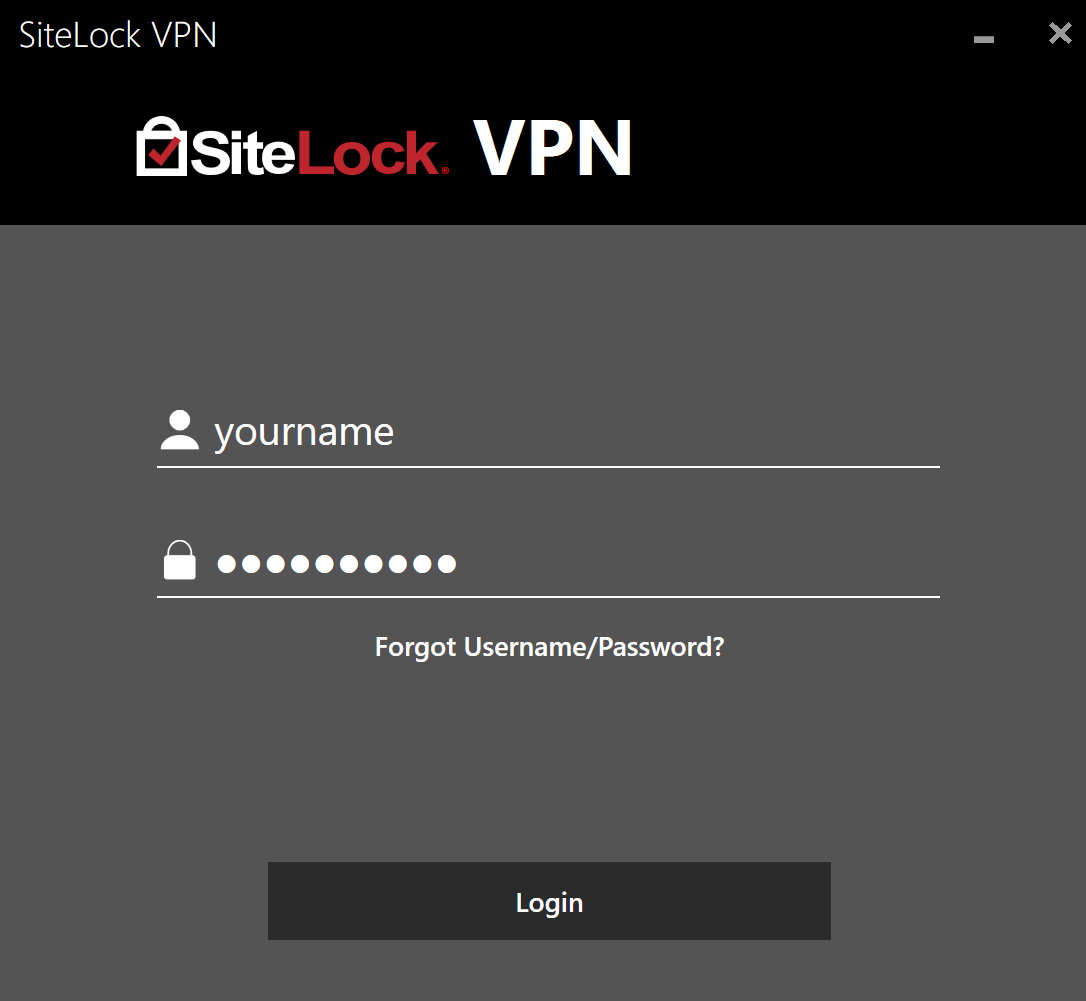Click the SiteLock padlock checkmark logo icon
This screenshot has height=1001, width=1086.
coord(161,146)
